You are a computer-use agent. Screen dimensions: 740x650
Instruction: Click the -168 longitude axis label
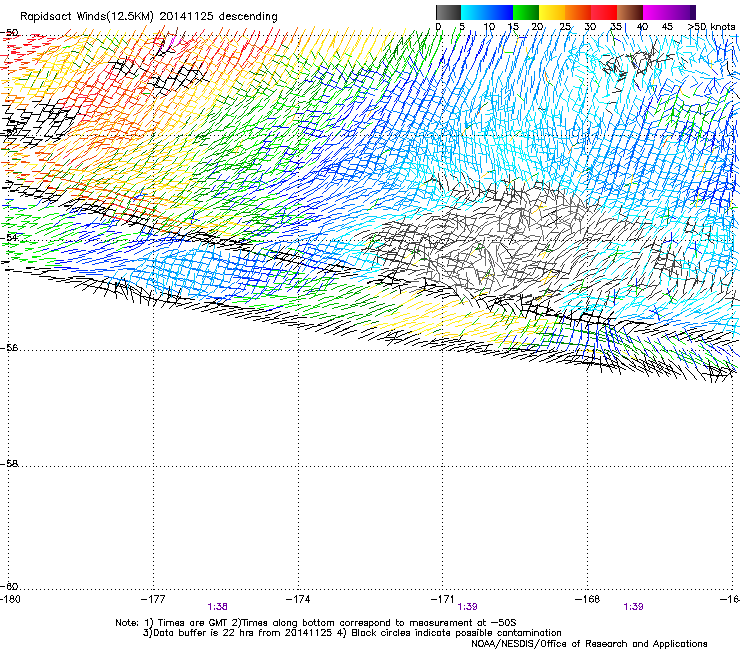588,599
